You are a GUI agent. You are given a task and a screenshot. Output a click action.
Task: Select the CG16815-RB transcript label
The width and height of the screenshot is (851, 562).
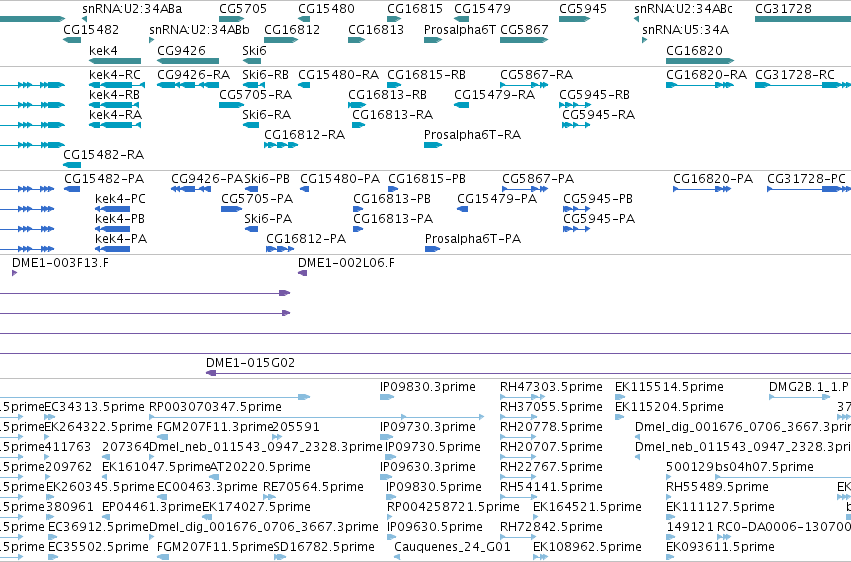click(426, 74)
